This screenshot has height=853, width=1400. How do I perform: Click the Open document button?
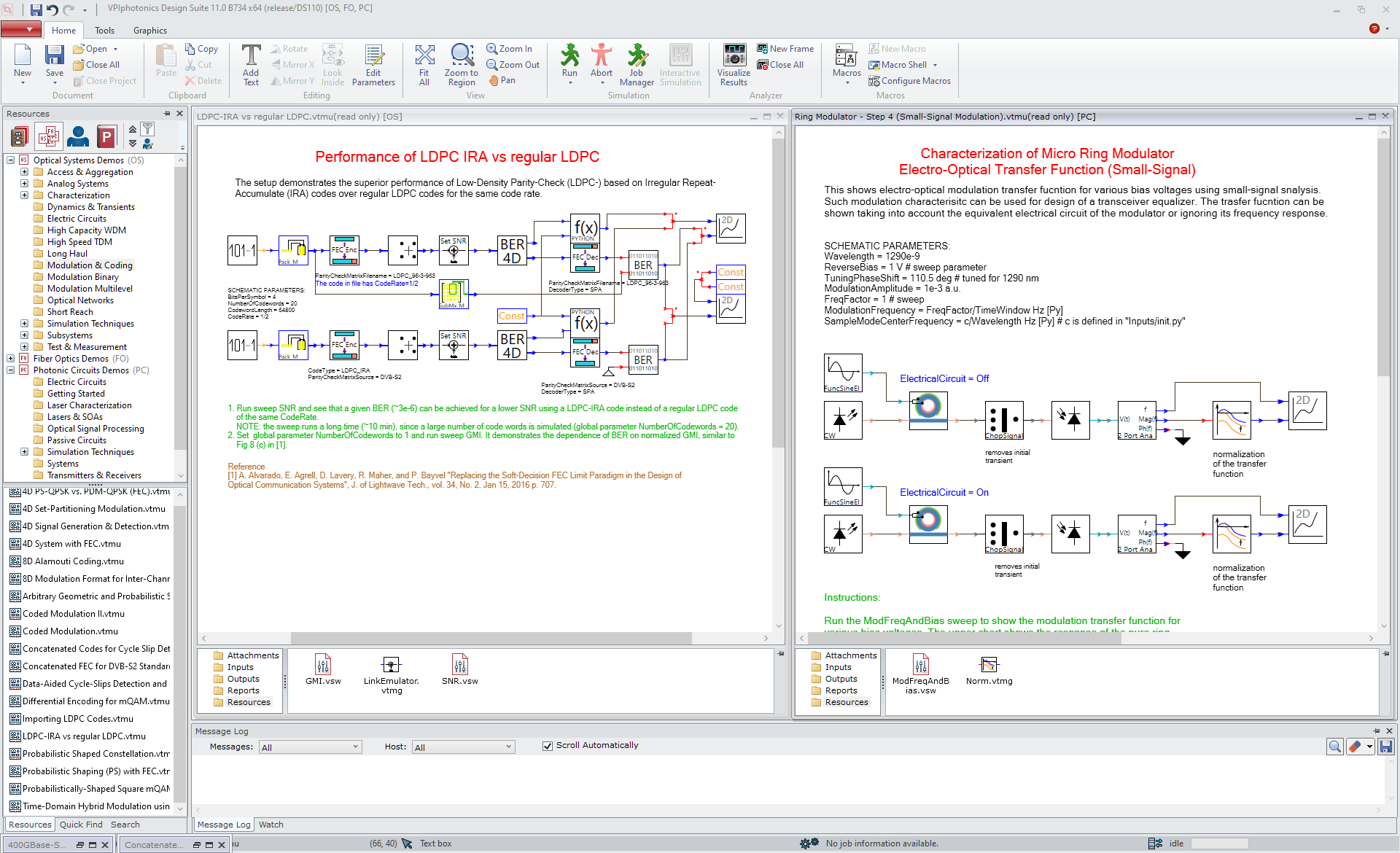point(90,49)
